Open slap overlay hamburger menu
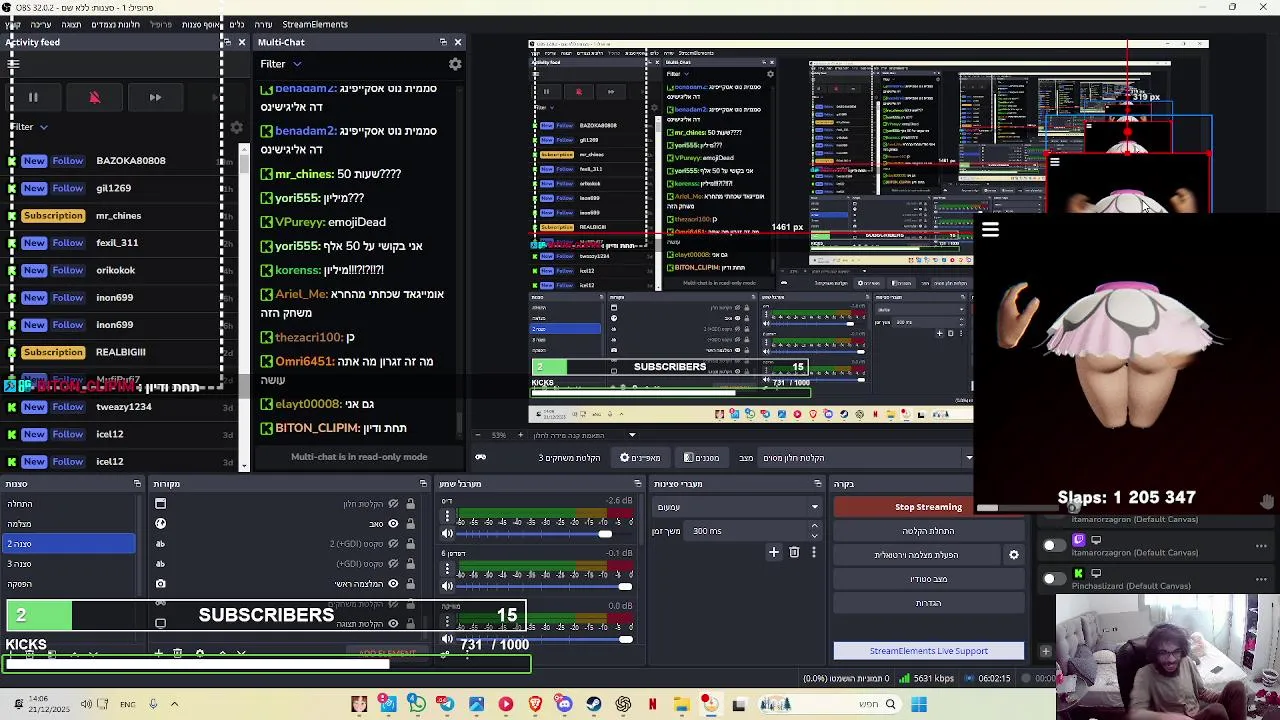The image size is (1280, 720). tap(990, 230)
